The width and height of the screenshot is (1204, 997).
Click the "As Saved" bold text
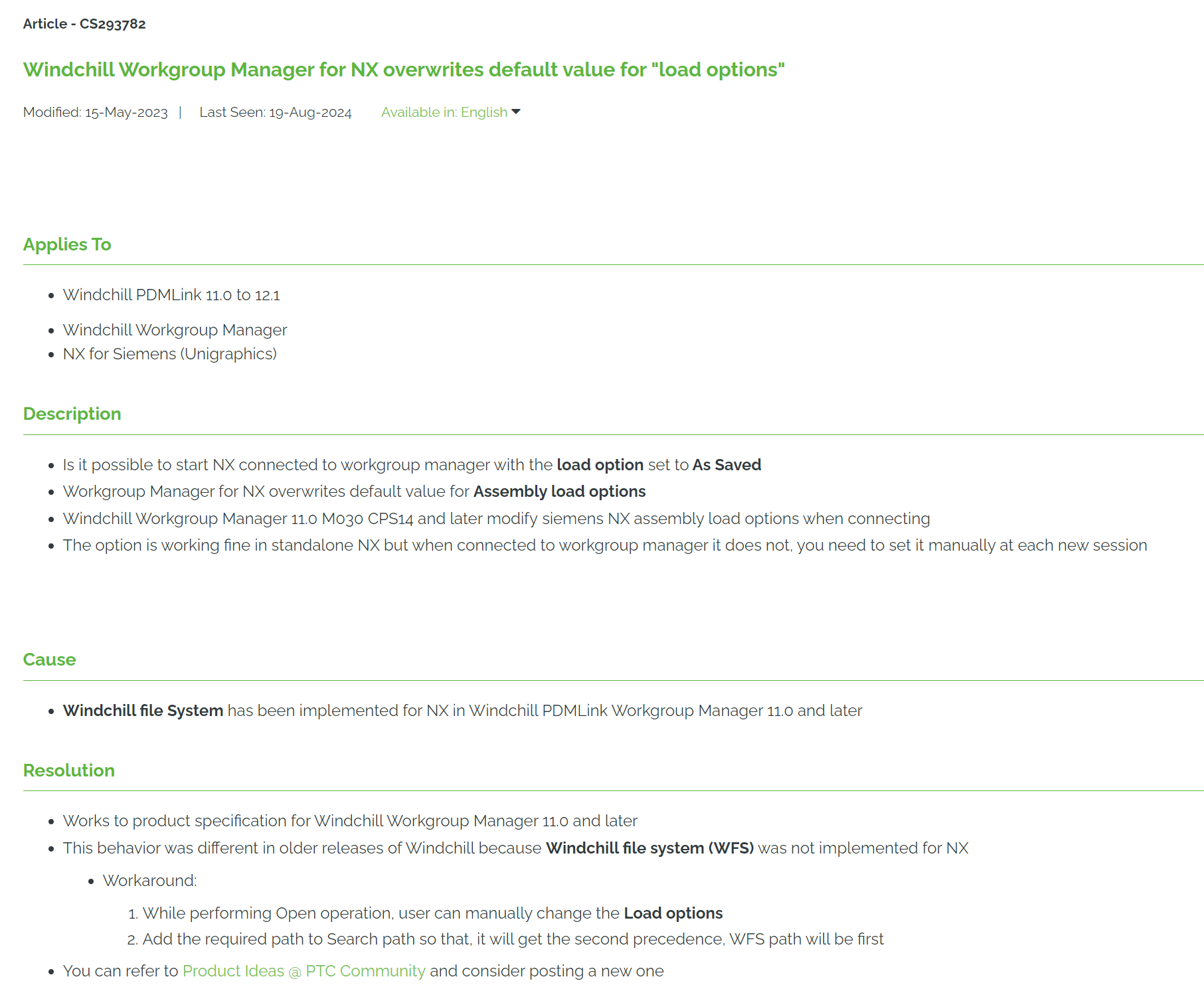pyautogui.click(x=727, y=464)
